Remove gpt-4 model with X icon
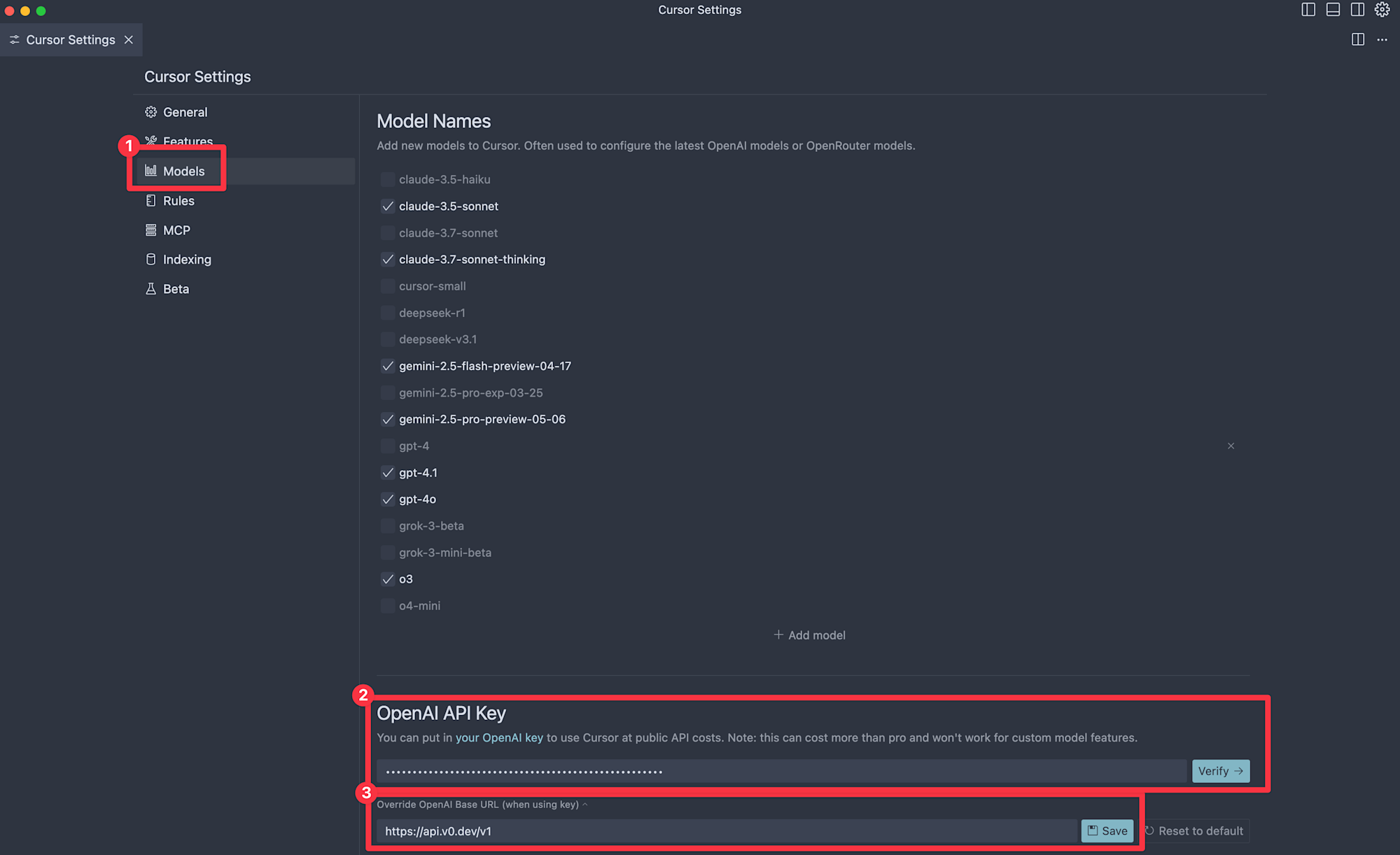 pos(1231,446)
